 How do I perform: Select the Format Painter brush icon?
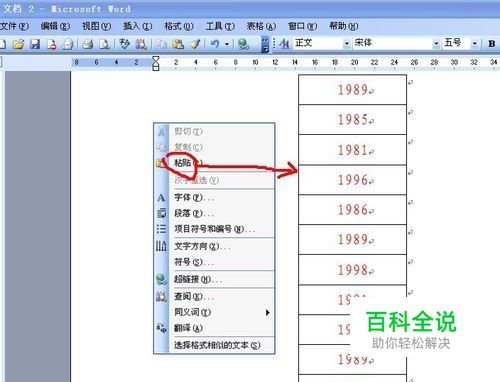195,44
